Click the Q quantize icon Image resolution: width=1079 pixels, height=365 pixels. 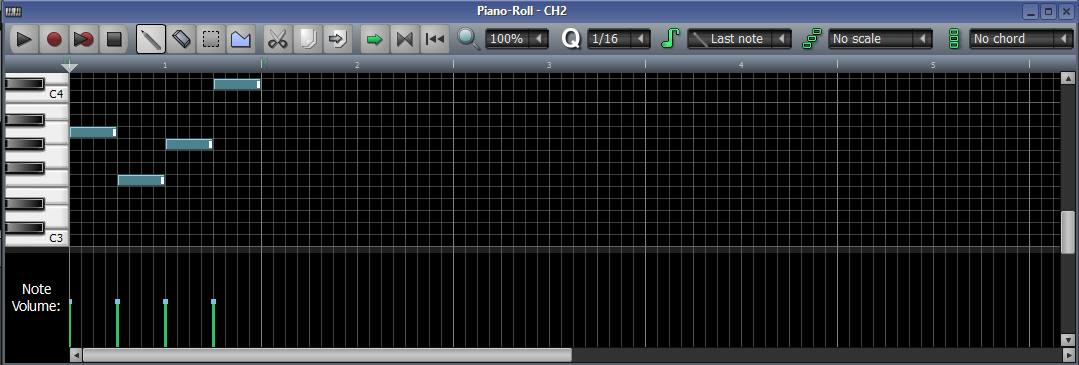click(x=571, y=39)
